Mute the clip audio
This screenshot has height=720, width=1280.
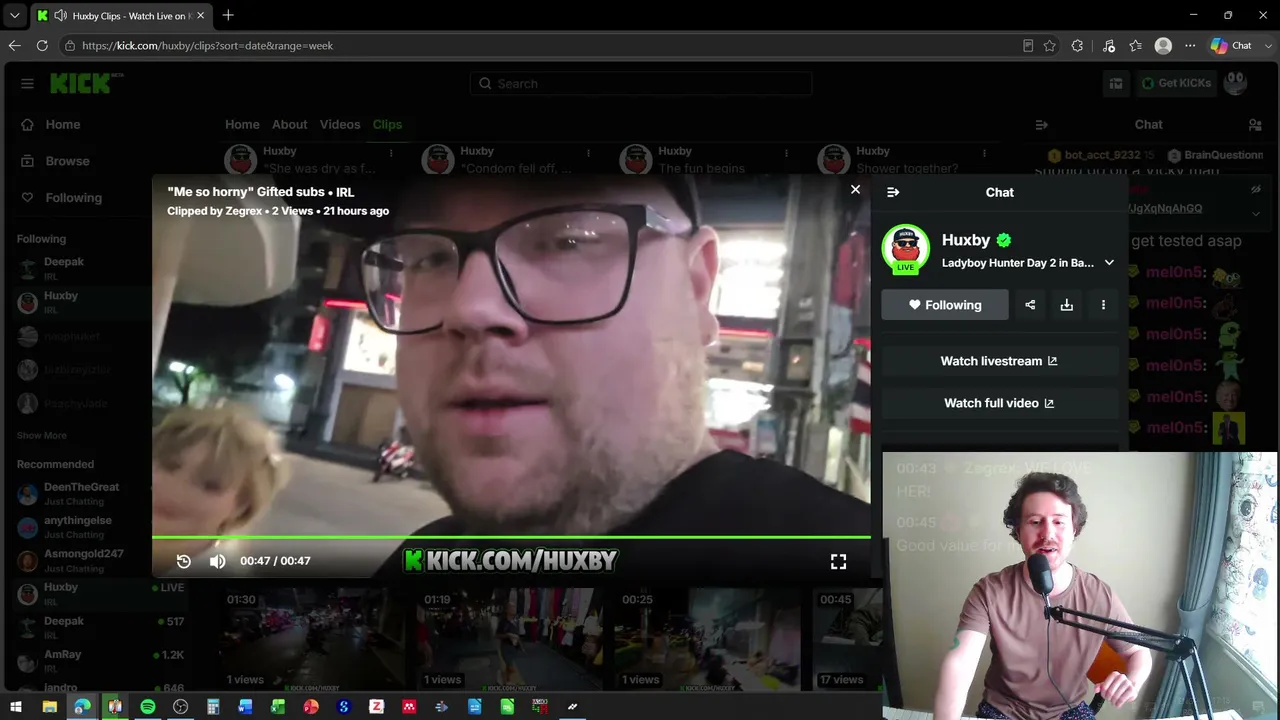coord(217,561)
